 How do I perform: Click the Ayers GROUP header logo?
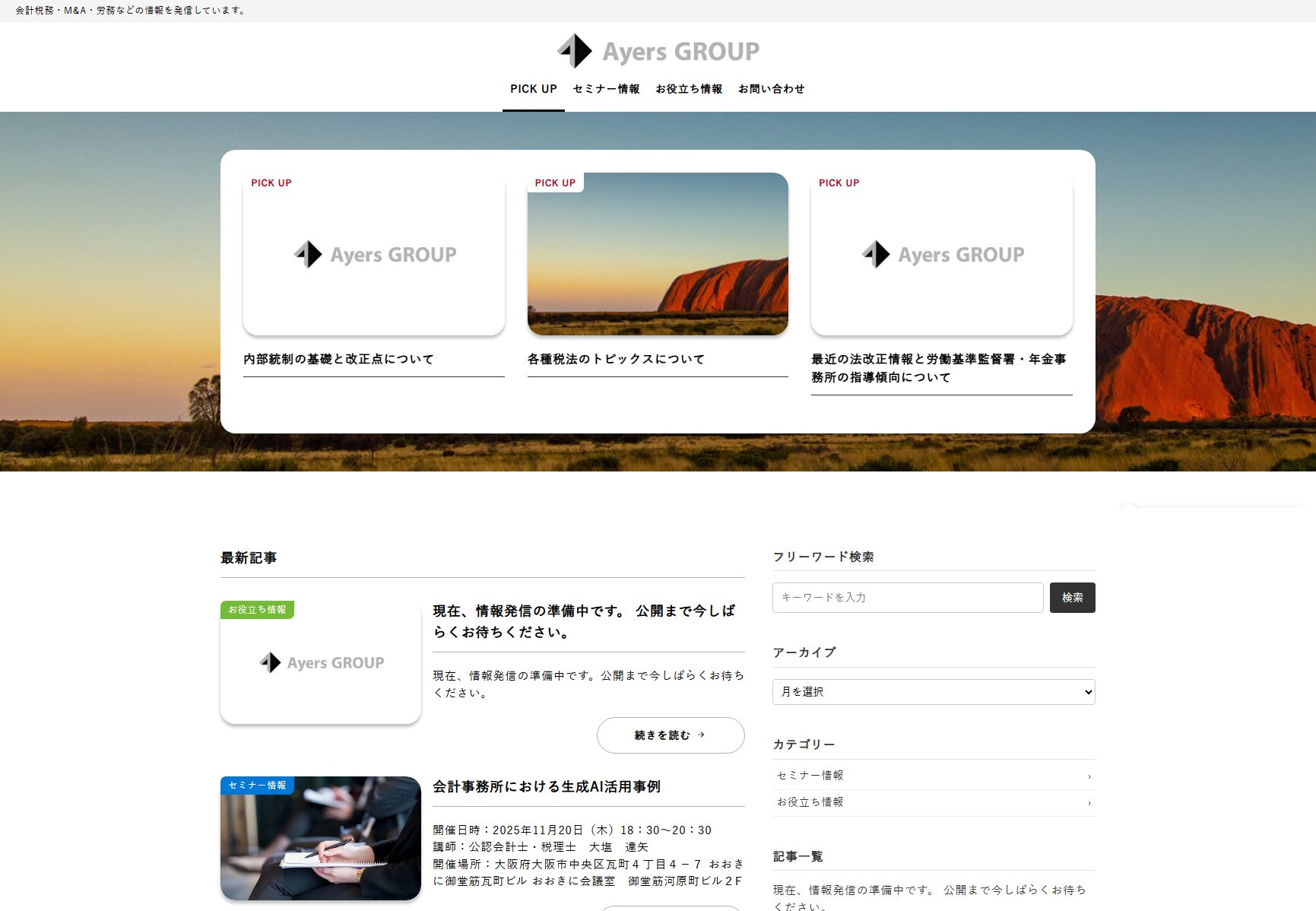658,51
